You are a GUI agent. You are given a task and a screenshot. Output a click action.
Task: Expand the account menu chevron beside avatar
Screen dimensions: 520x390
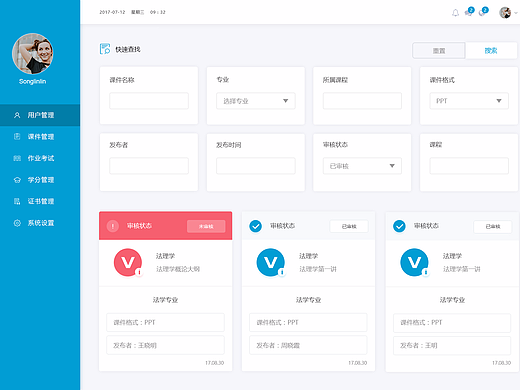[x=516, y=13]
